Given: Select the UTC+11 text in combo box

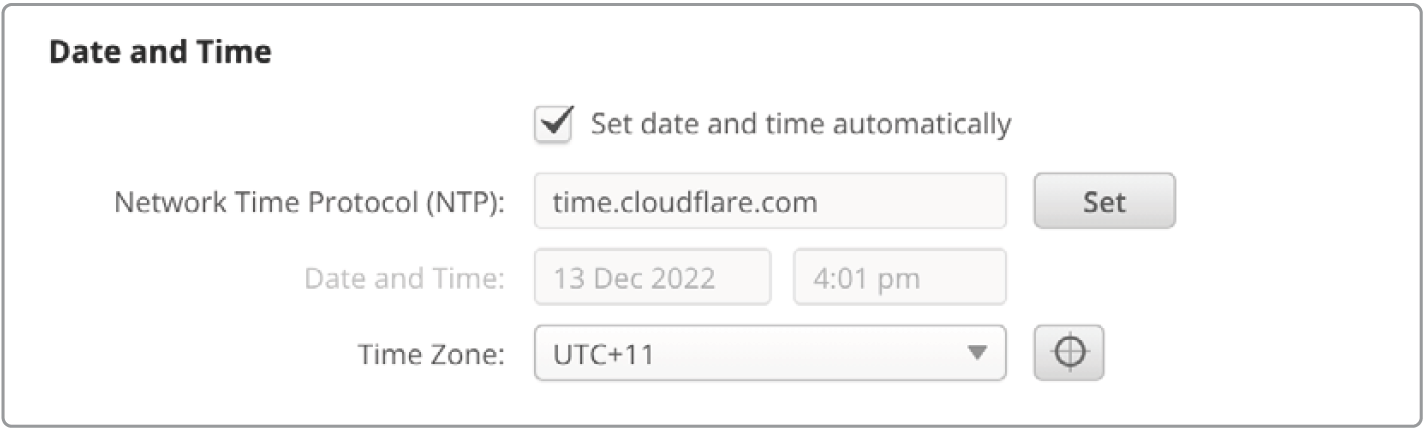Looking at the screenshot, I should [x=603, y=353].
